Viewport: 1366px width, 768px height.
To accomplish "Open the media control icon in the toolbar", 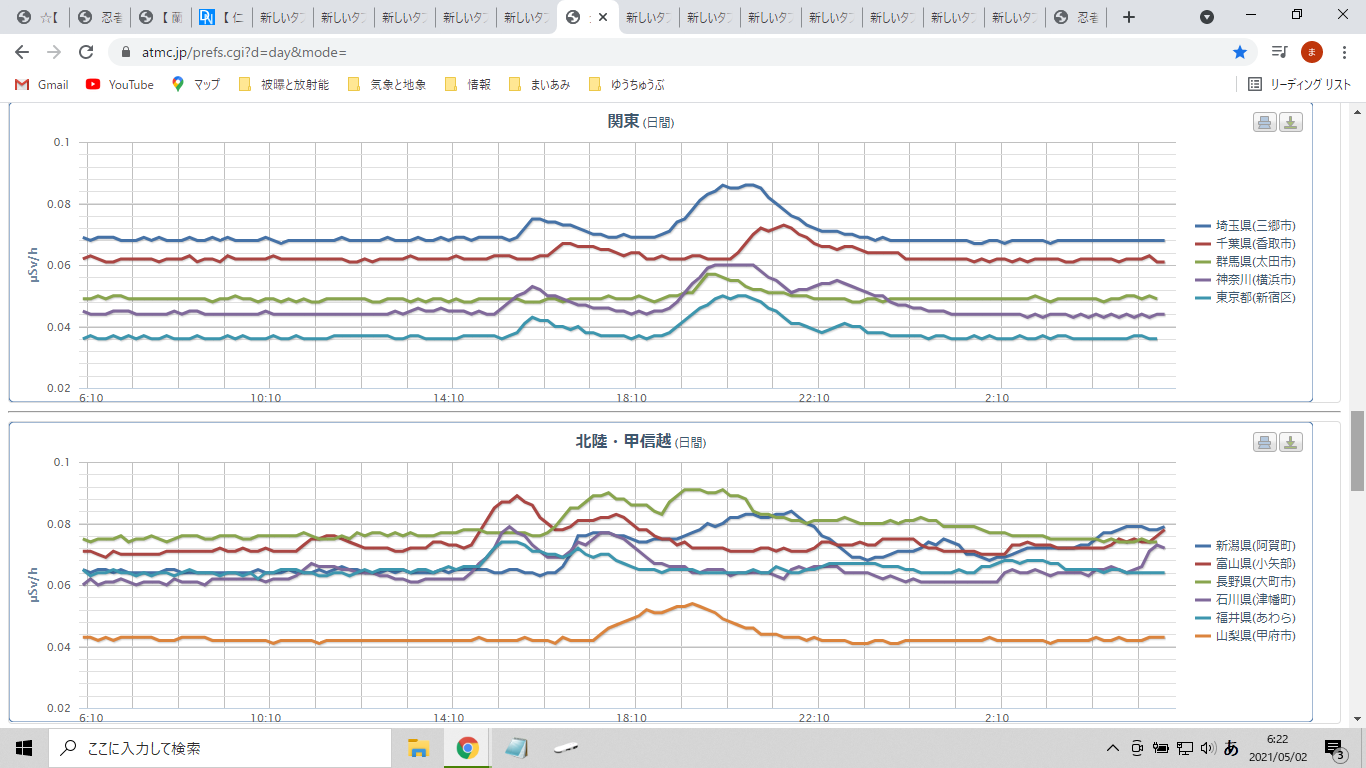I will 1279,52.
